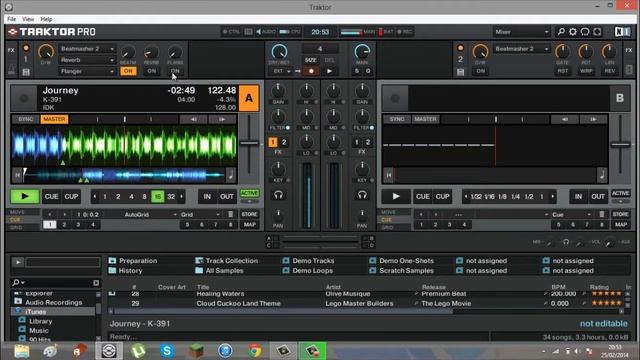Open Mixer layout dropdown in header
The height and width of the screenshot is (360, 640).
tap(522, 32)
